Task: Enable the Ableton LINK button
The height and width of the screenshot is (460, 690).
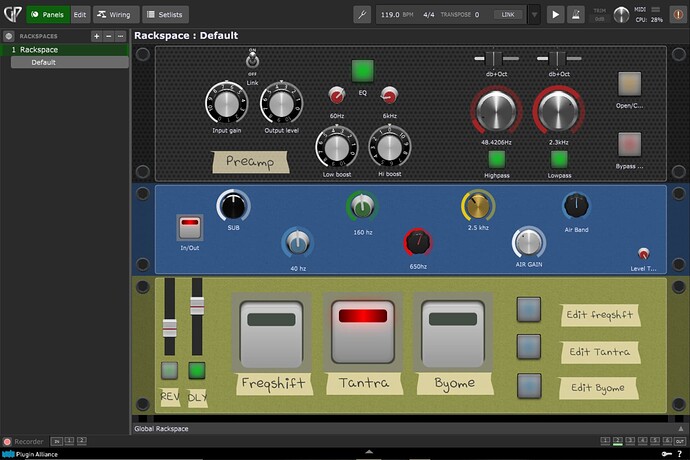Action: pyautogui.click(x=508, y=15)
